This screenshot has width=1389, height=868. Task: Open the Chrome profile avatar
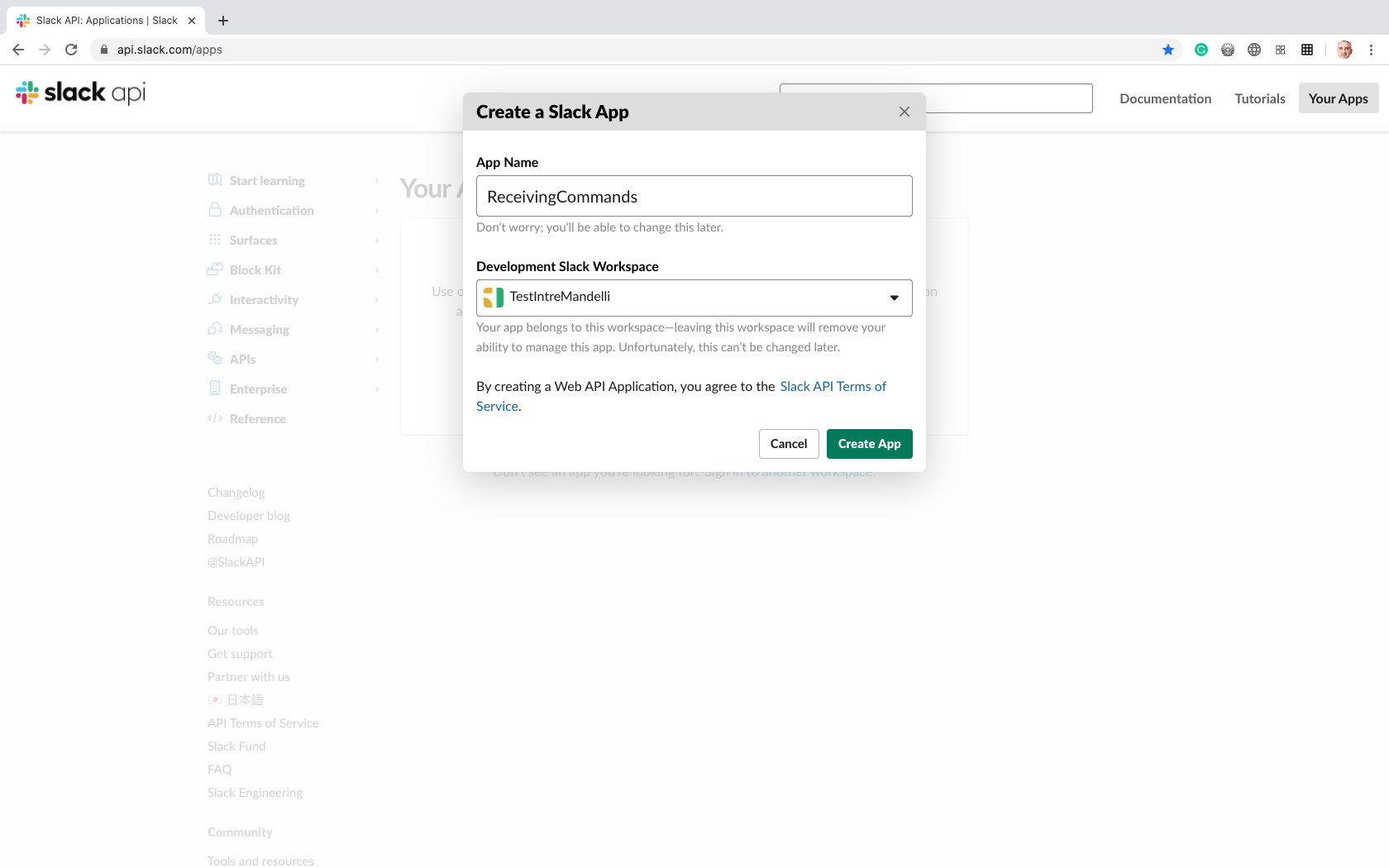pyautogui.click(x=1345, y=50)
